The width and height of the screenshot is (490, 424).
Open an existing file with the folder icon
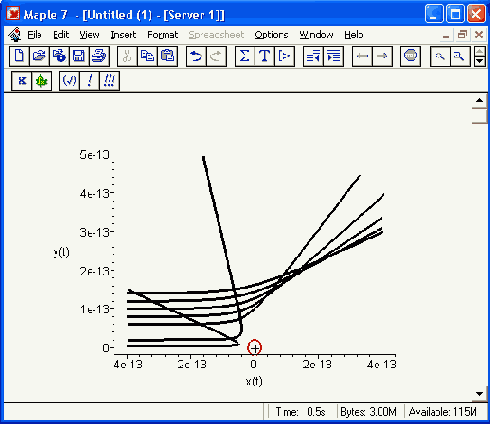[39, 56]
